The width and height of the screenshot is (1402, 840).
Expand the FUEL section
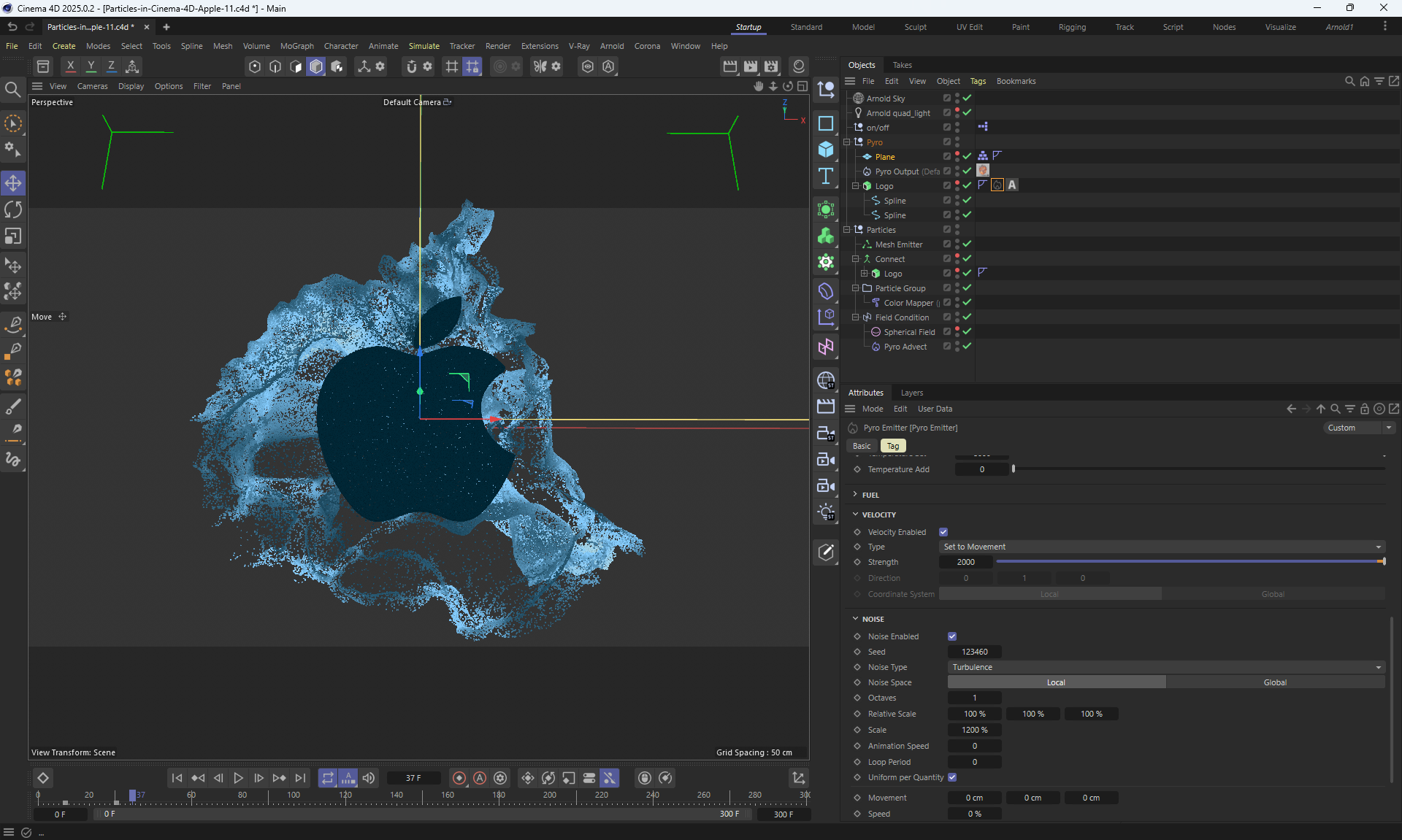tap(870, 495)
